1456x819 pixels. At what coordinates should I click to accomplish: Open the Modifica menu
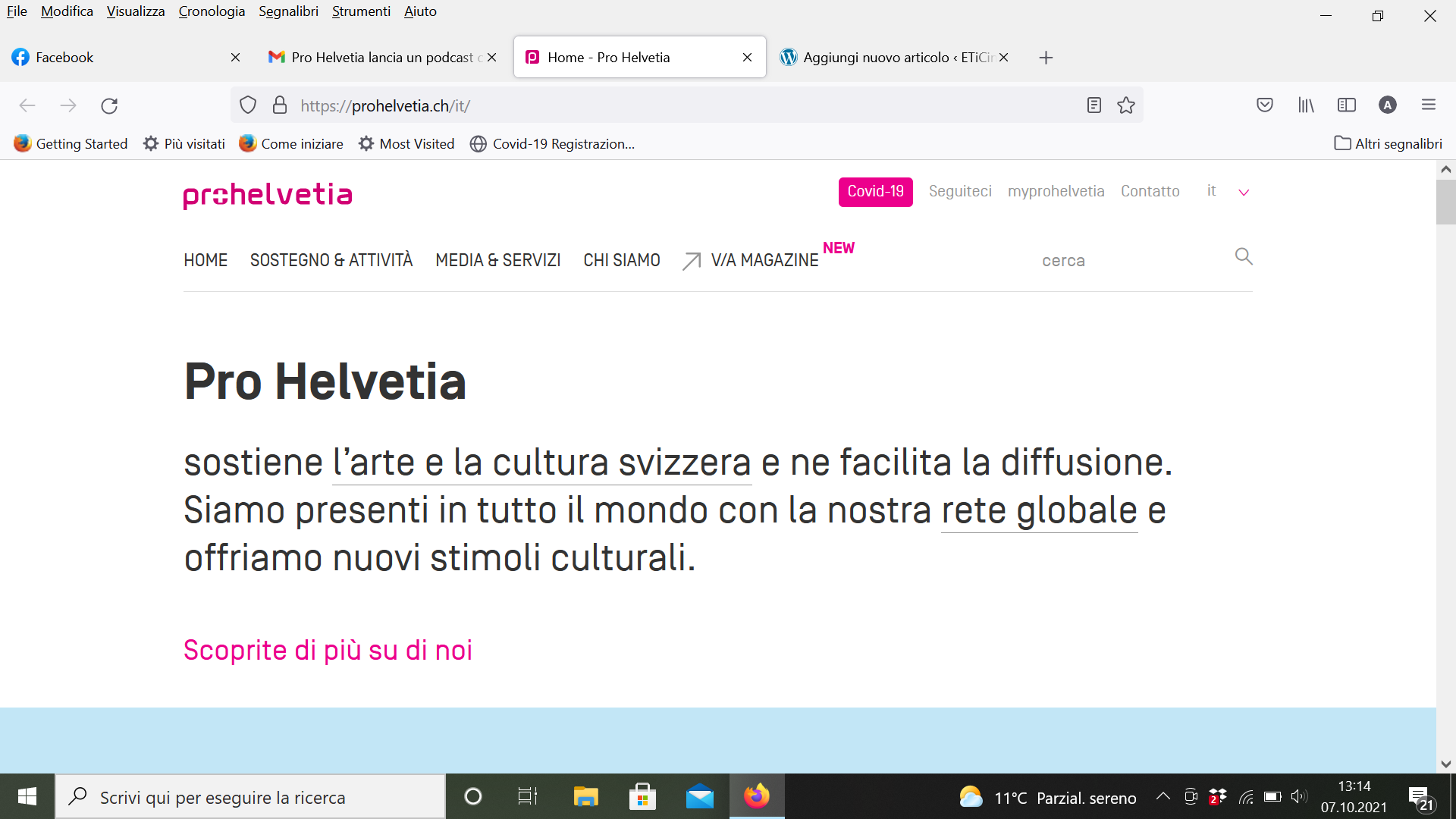(x=67, y=11)
